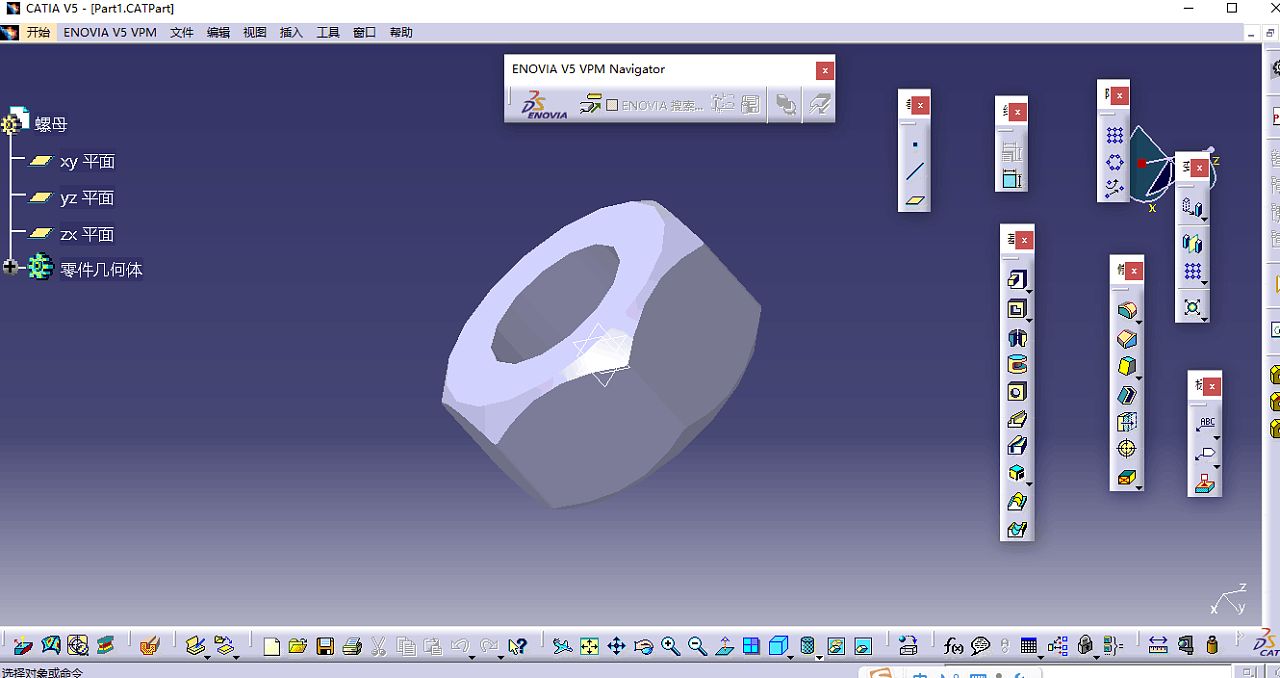Select the zx 平面 tree item
This screenshot has height=678, width=1280.
click(86, 234)
